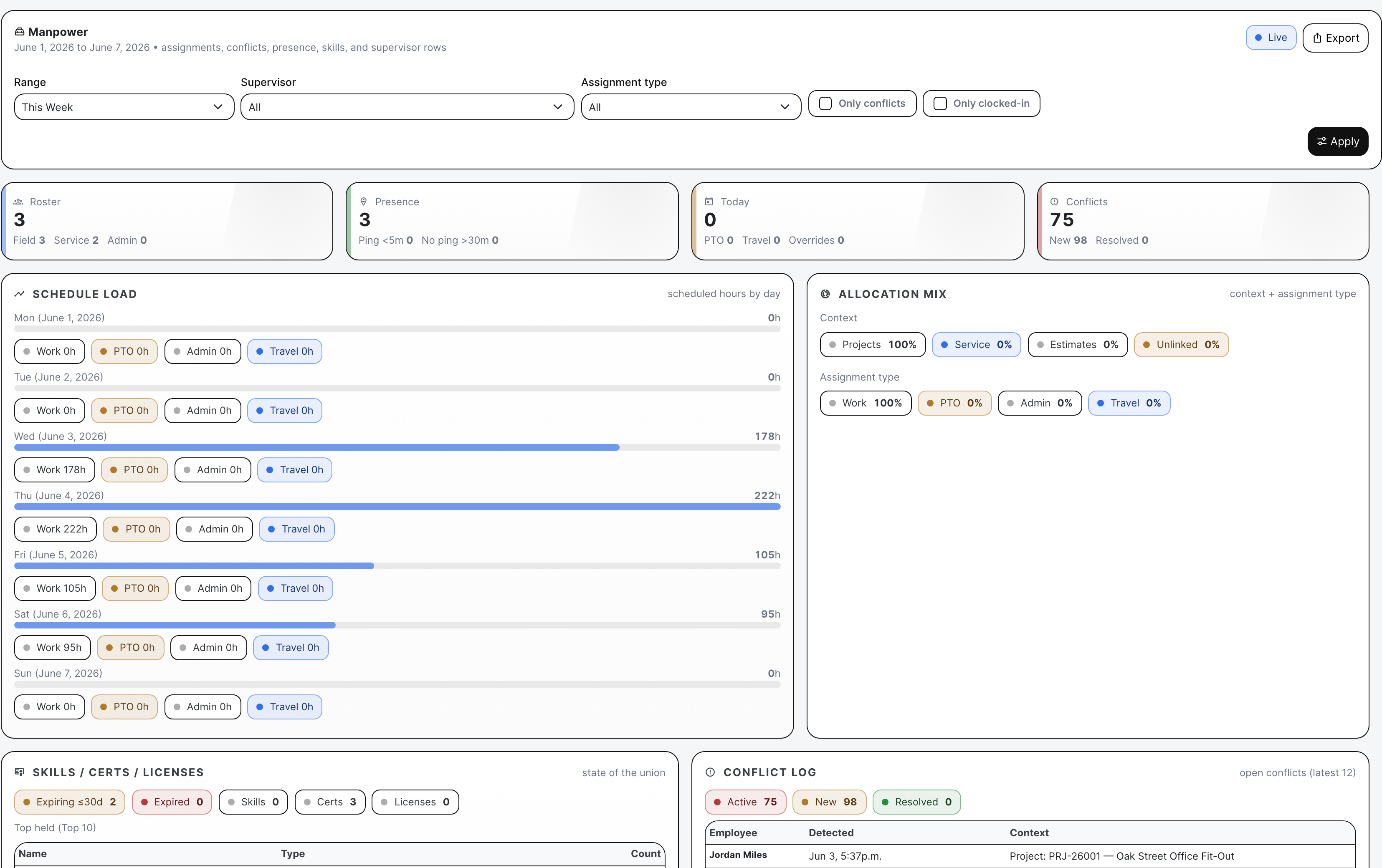This screenshot has height=868, width=1382.
Task: Click the Name column header in skills table
Action: coord(33,854)
